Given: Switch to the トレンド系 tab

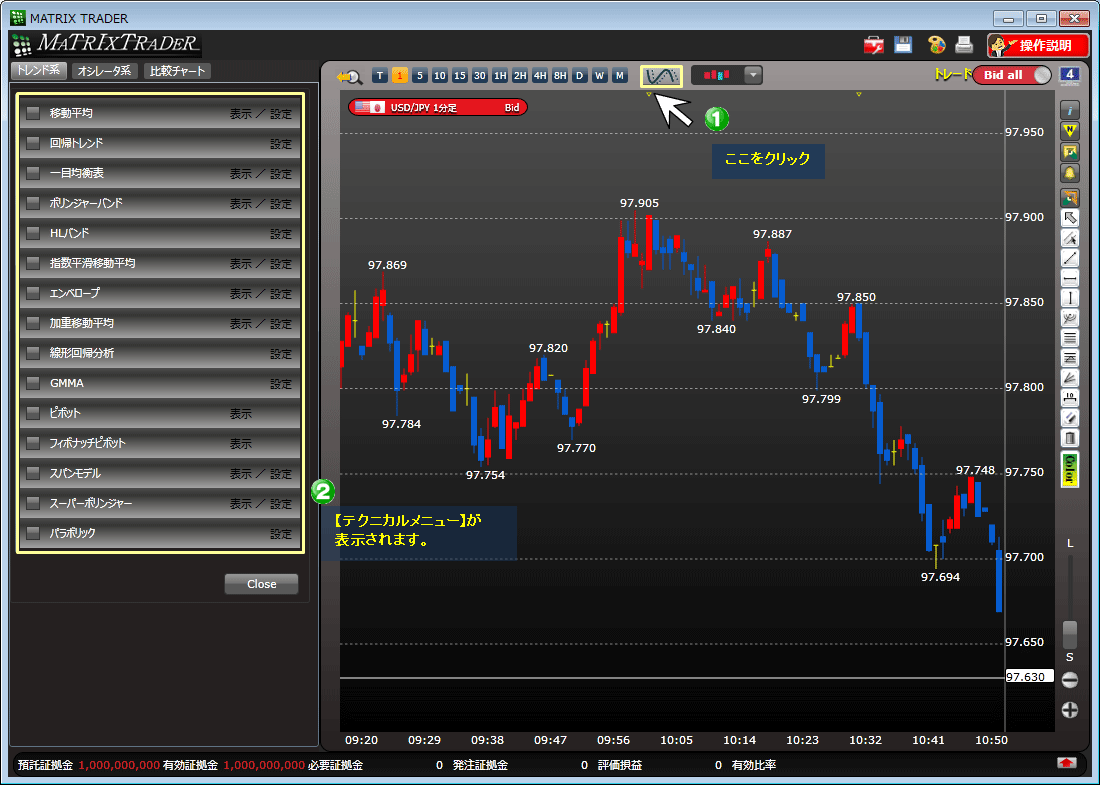Looking at the screenshot, I should click(39, 70).
